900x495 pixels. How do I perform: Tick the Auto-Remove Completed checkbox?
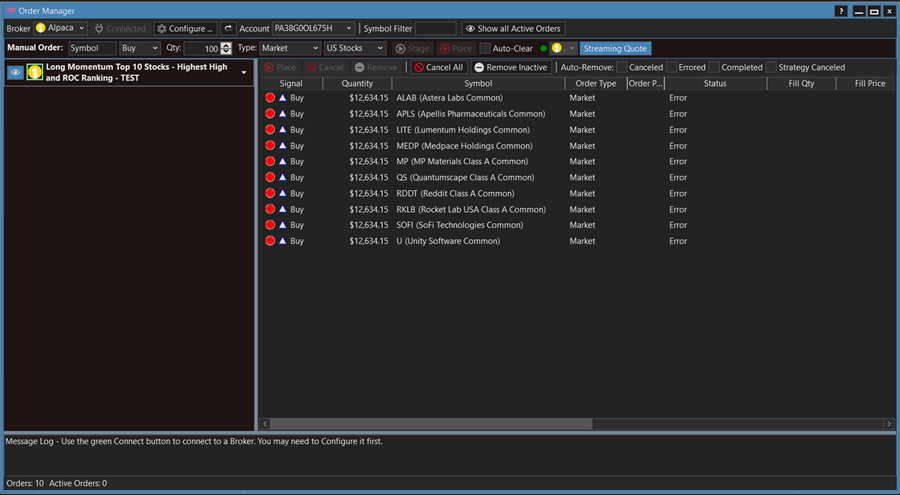[714, 67]
